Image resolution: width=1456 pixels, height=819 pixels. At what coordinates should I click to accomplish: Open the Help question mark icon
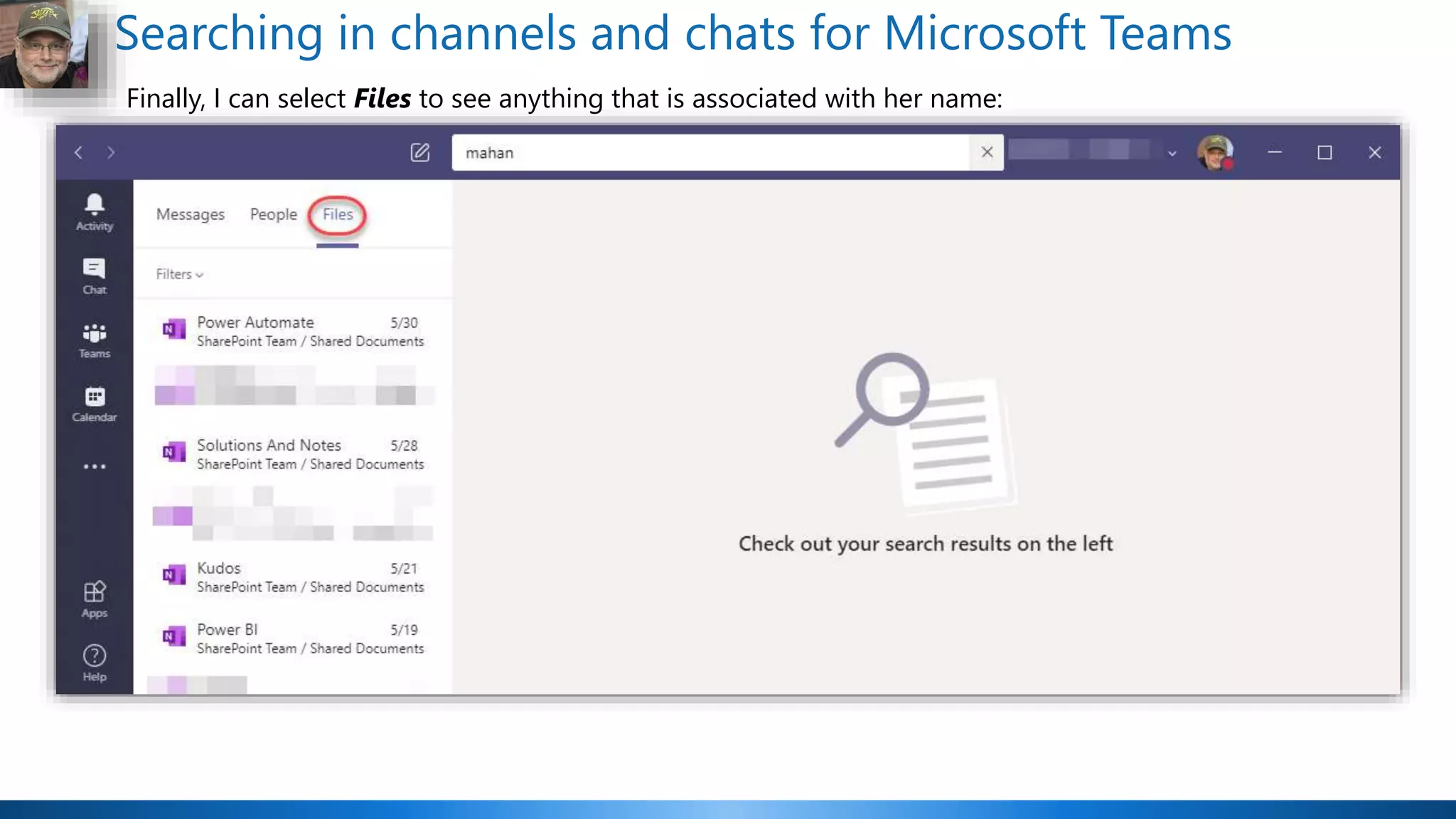click(95, 663)
